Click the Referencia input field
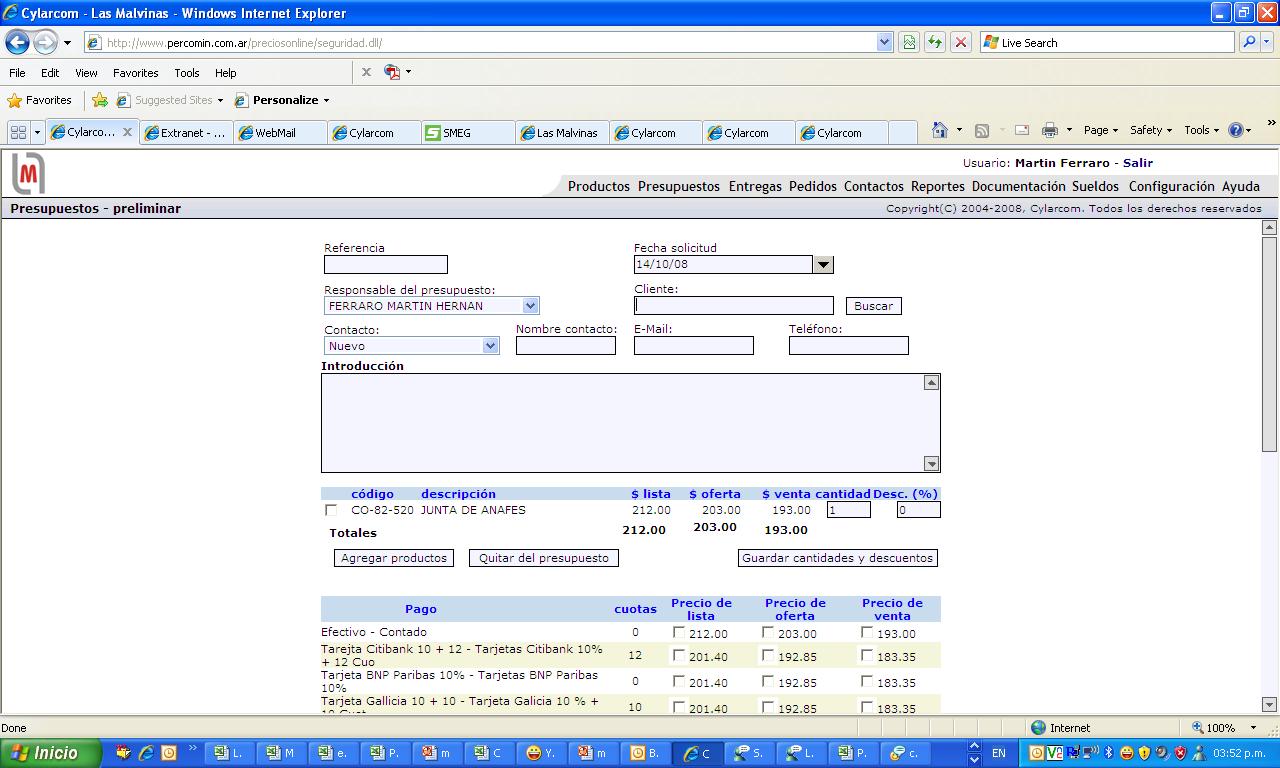Screen dimensions: 1280x768 [x=385, y=265]
